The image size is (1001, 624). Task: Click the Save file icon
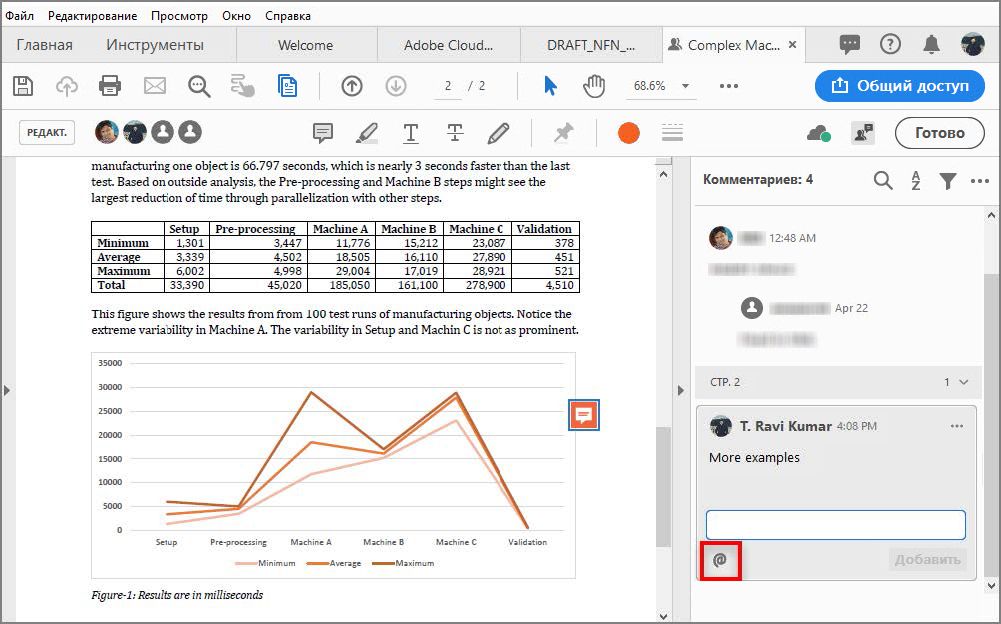click(x=23, y=86)
